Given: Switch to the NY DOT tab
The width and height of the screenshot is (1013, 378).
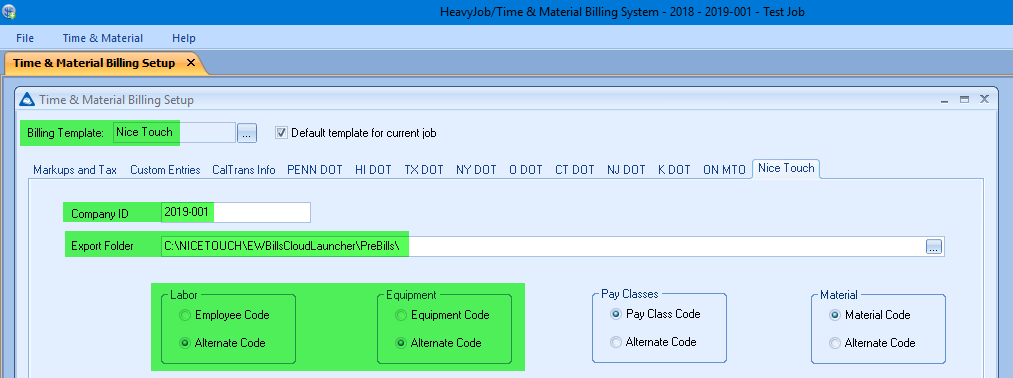Looking at the screenshot, I should click(476, 170).
